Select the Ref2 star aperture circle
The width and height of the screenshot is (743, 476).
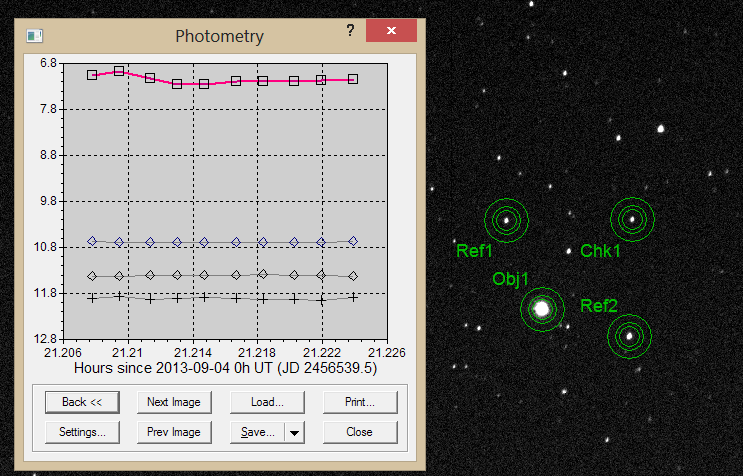coord(630,336)
